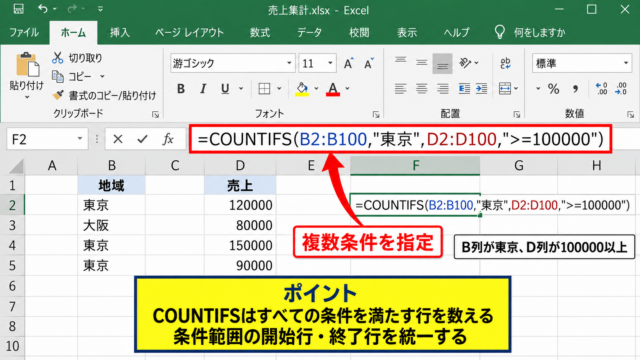Screen dimensions: 640x360
Task: Toggle Italic formatting
Action: tap(203, 89)
